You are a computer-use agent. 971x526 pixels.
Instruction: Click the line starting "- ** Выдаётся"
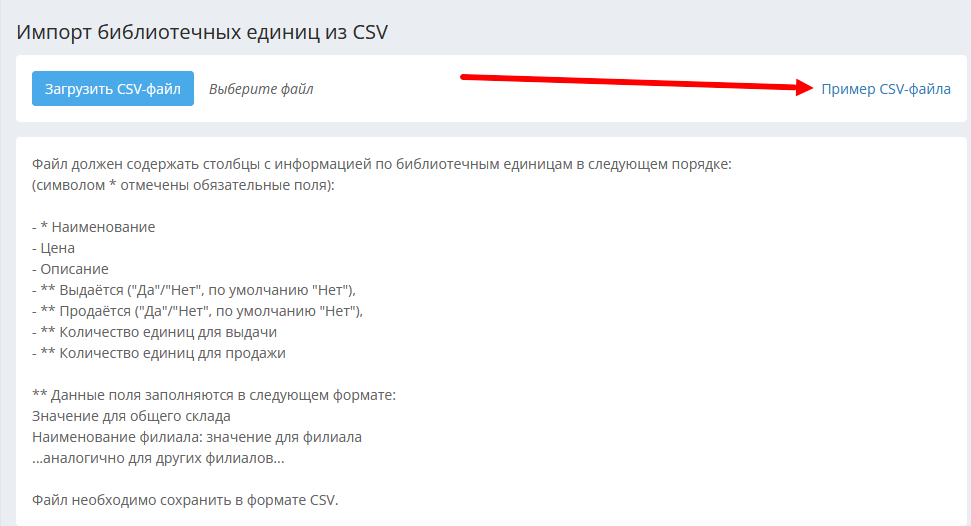click(x=194, y=290)
